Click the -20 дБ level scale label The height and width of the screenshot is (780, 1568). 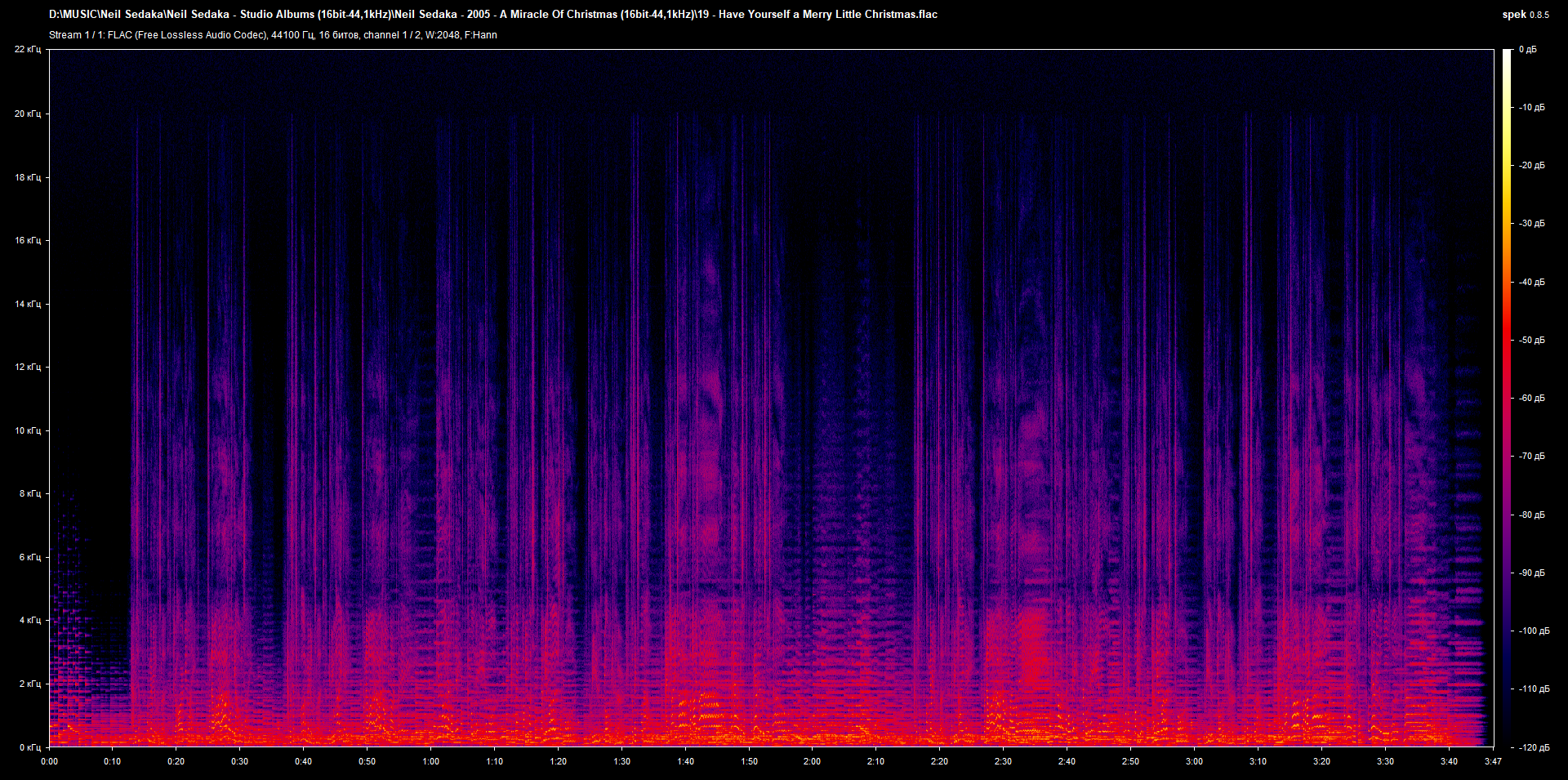click(1531, 166)
